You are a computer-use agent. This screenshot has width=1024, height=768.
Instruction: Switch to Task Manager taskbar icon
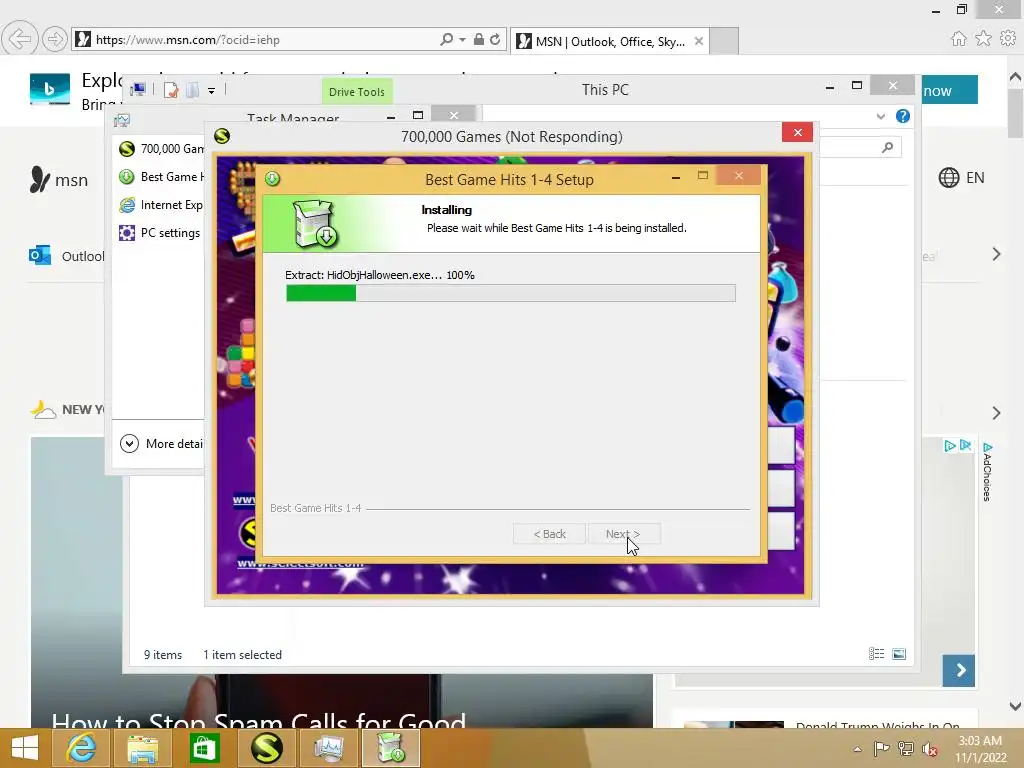(328, 748)
